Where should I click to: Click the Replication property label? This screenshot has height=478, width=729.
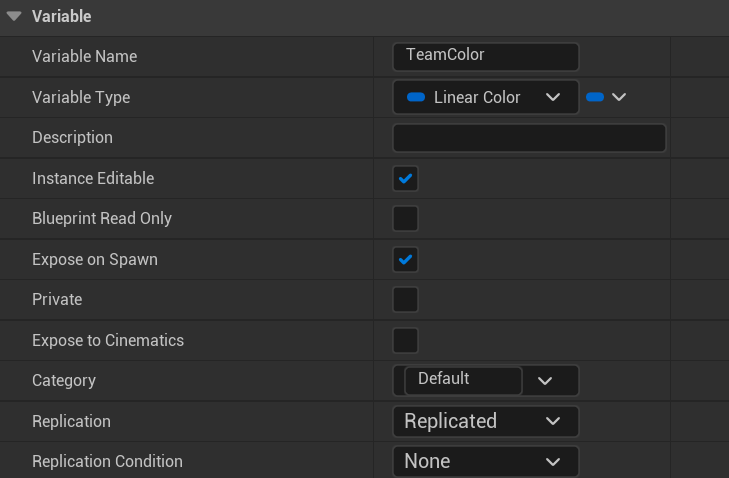click(x=71, y=421)
